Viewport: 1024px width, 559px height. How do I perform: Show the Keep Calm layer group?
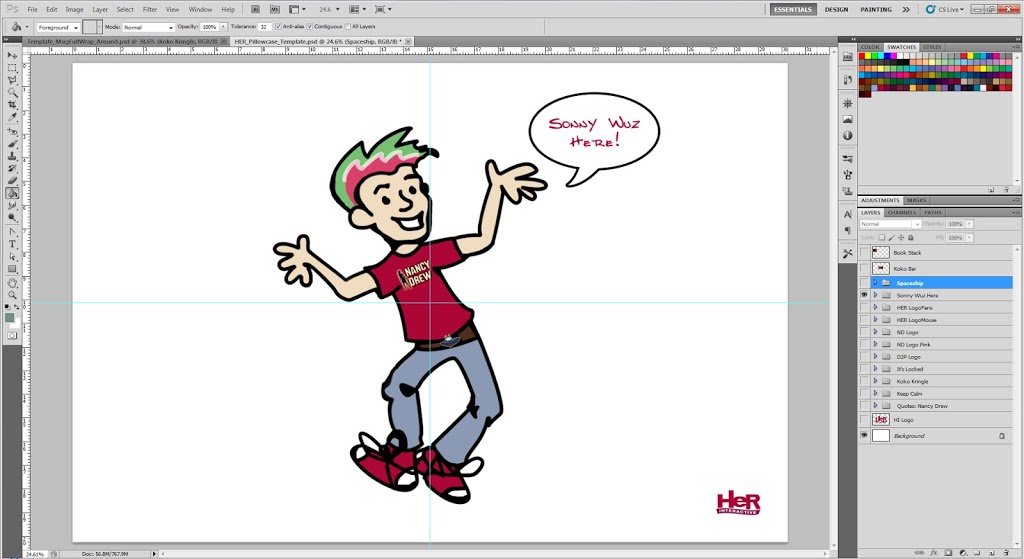[x=864, y=394]
